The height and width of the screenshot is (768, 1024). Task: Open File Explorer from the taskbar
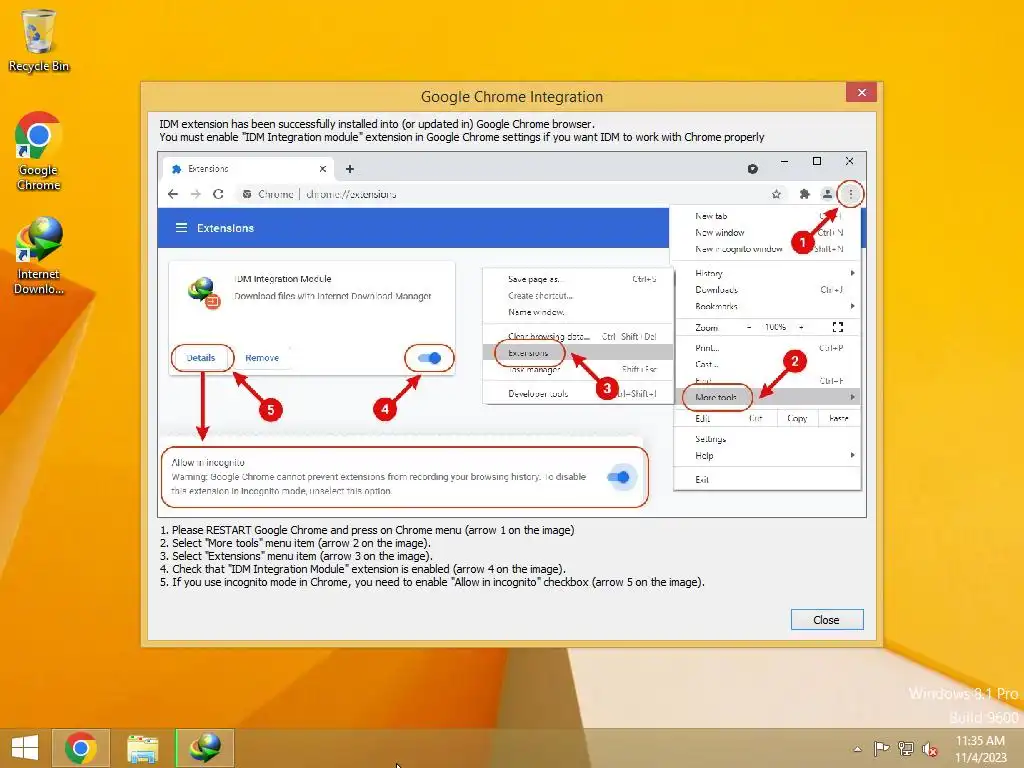[x=142, y=748]
